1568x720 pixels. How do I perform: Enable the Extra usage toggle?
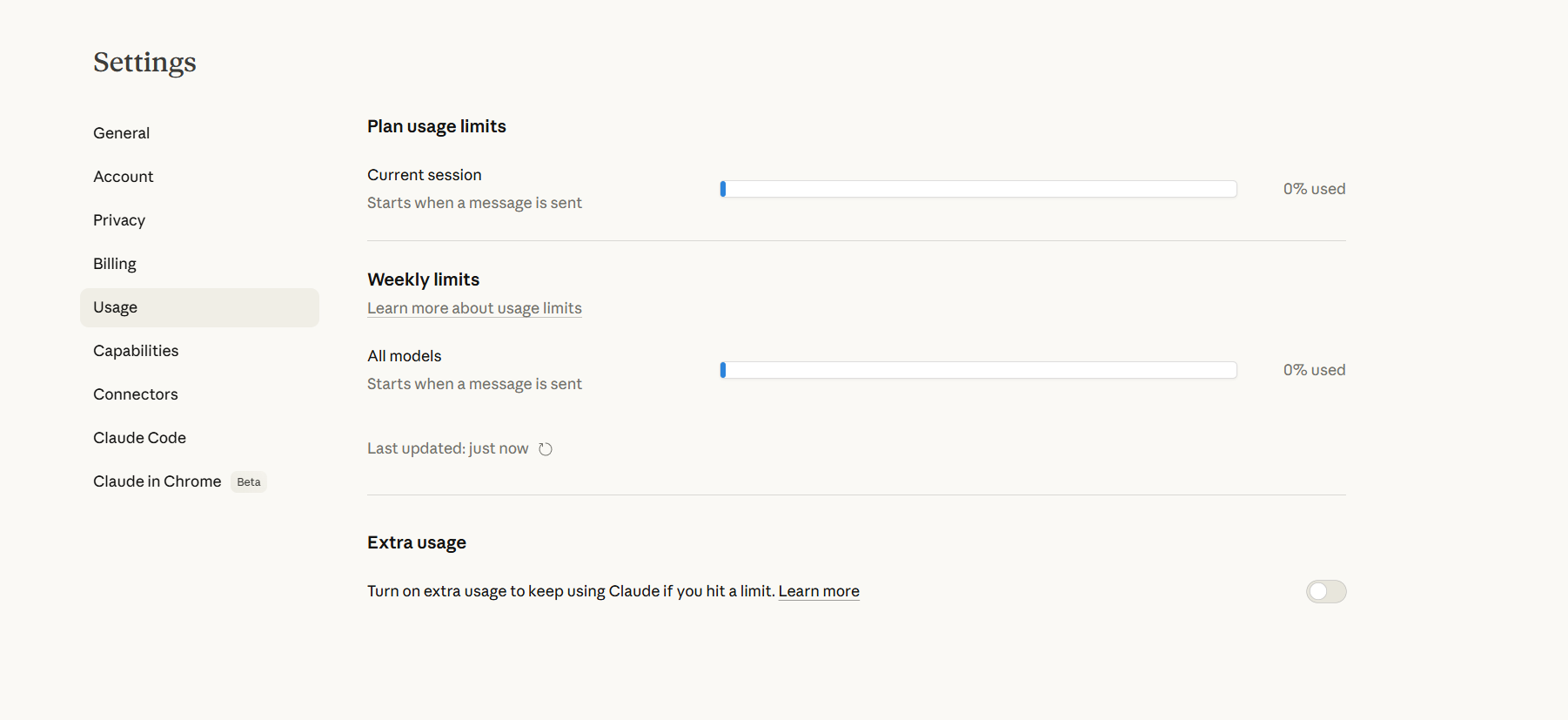click(1326, 592)
